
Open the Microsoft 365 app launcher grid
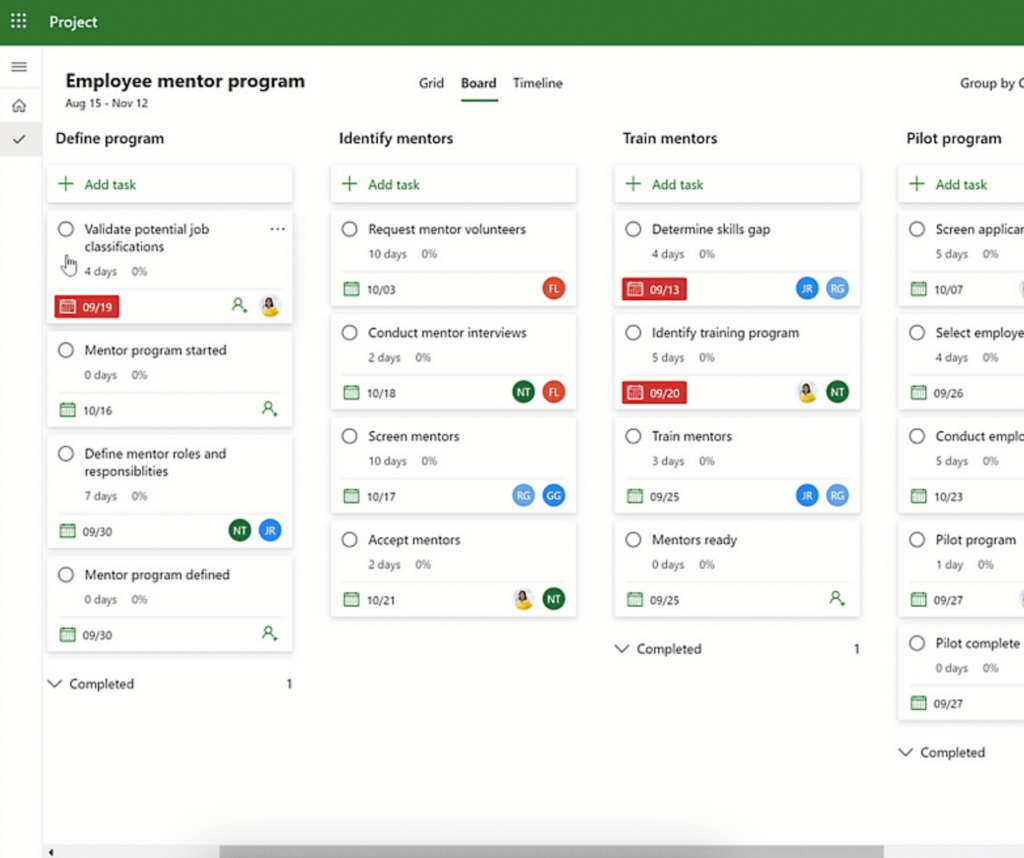(18, 21)
